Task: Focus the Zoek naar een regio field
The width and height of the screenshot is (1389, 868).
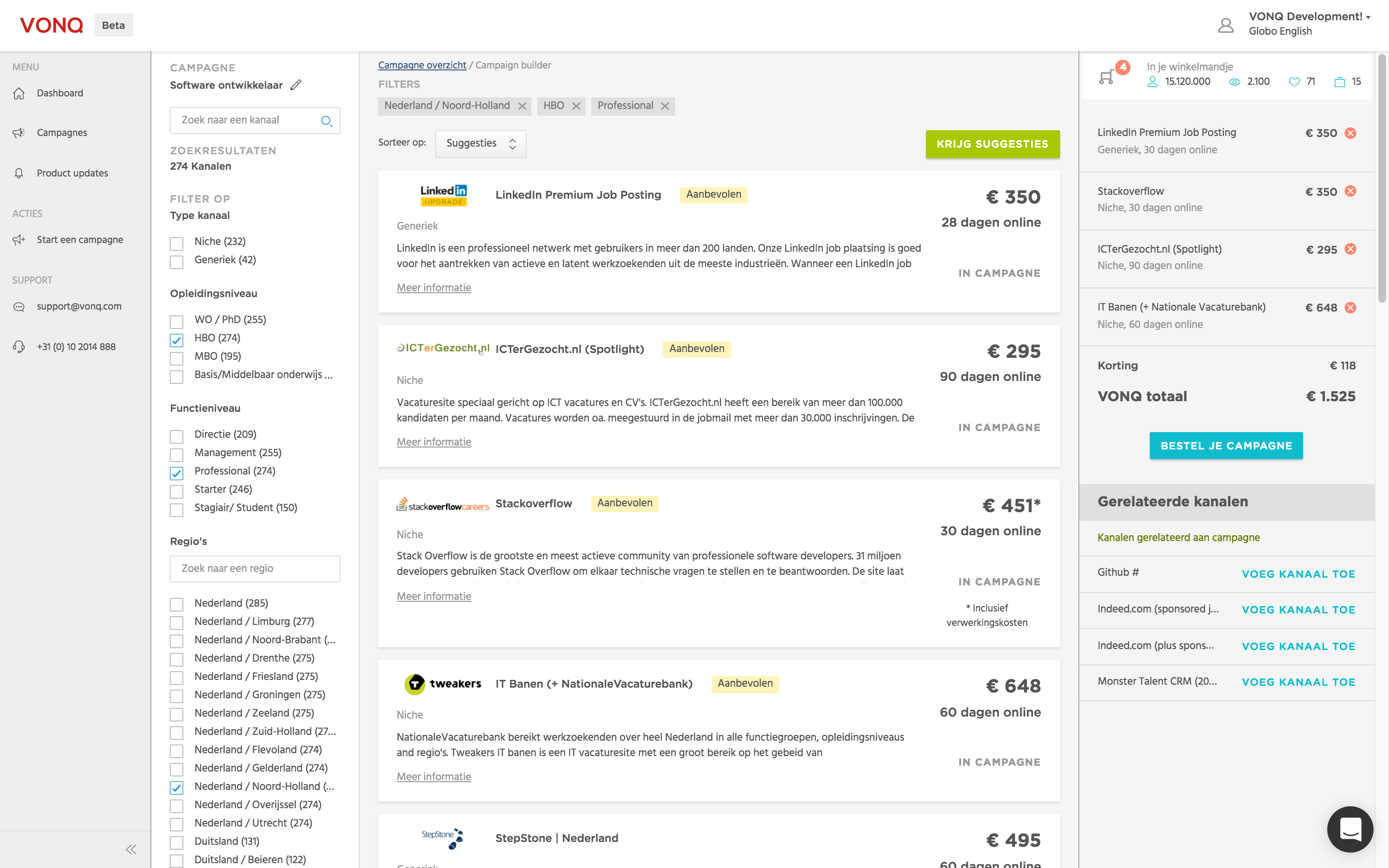Action: pyautogui.click(x=255, y=569)
